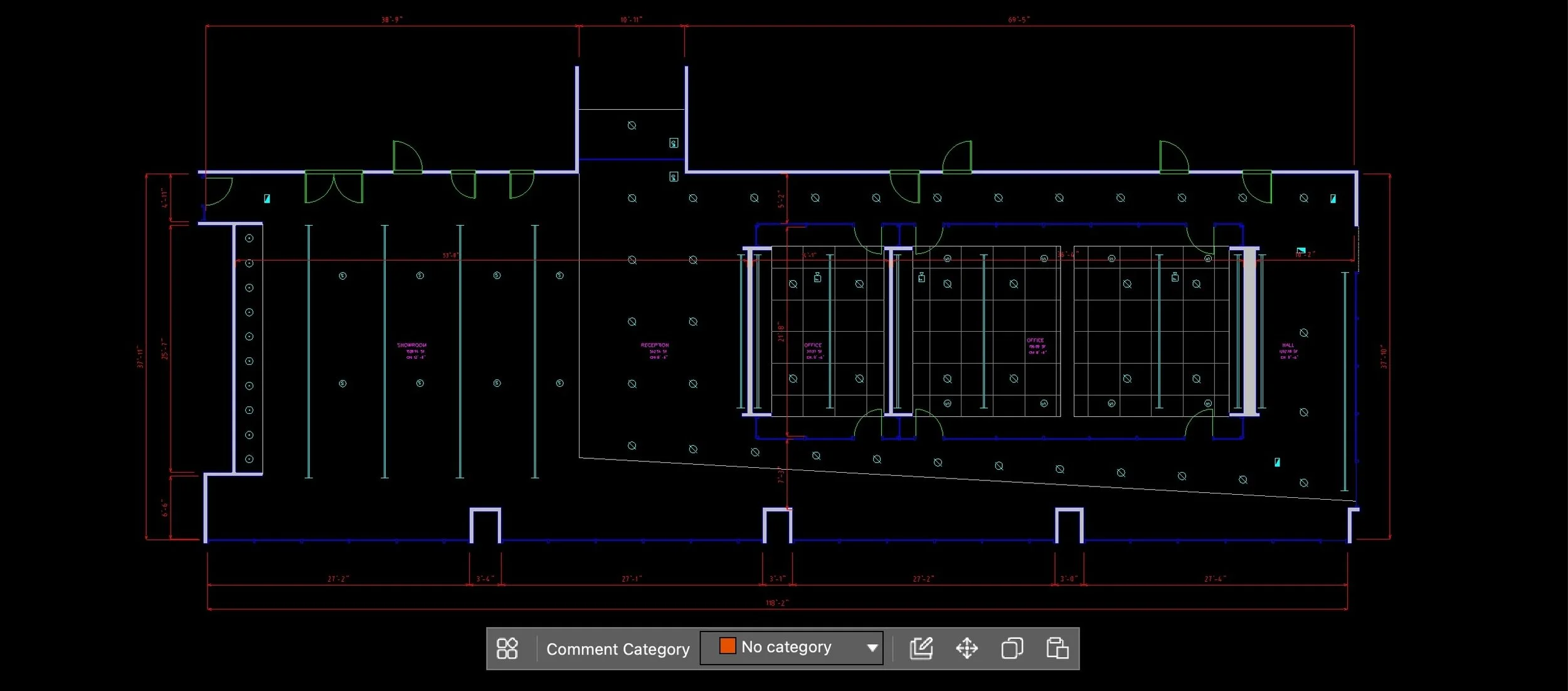Click the edit comment pencil icon
The width and height of the screenshot is (1568, 691).
click(x=921, y=648)
